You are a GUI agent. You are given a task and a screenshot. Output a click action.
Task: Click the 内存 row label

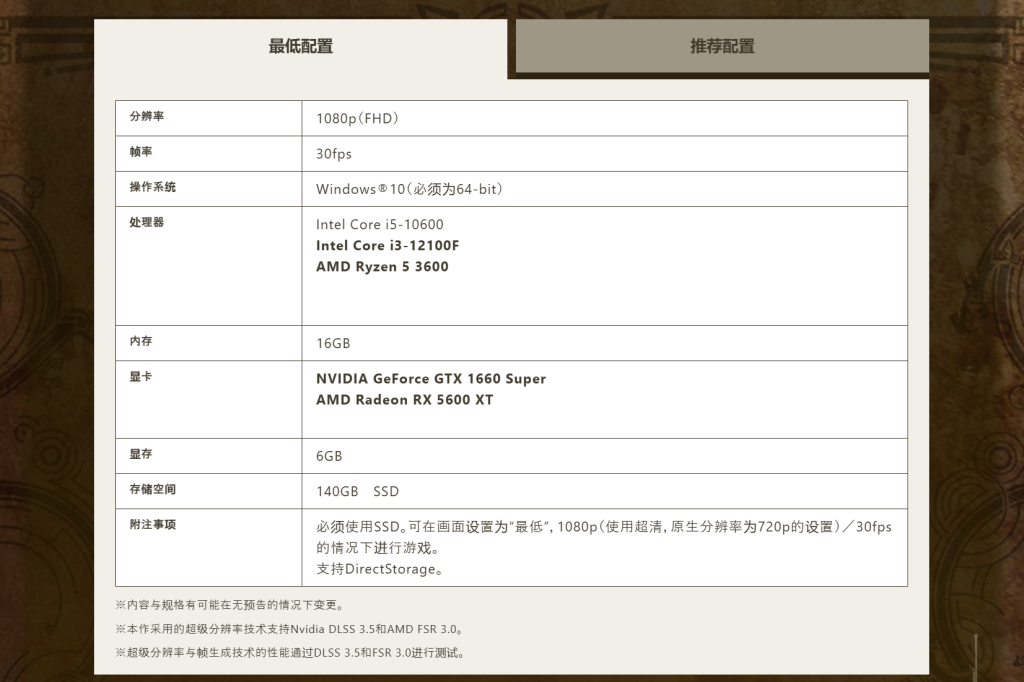pyautogui.click(x=141, y=341)
